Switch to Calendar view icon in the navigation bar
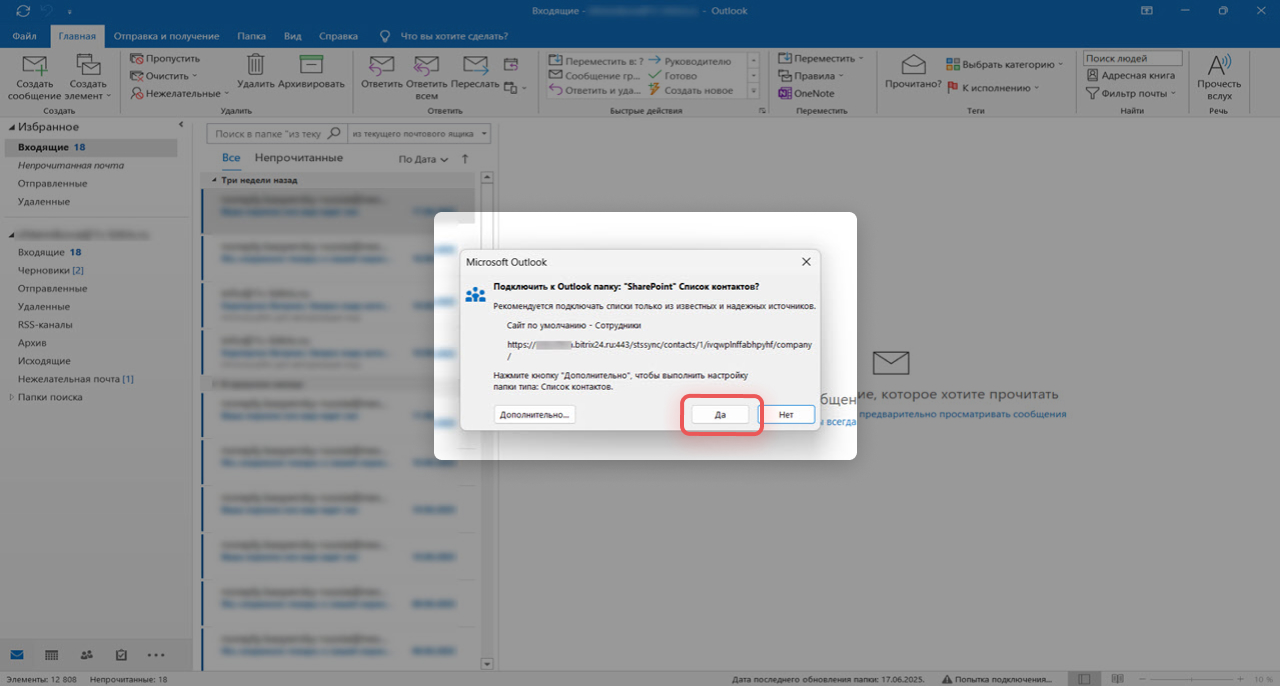 tap(52, 655)
